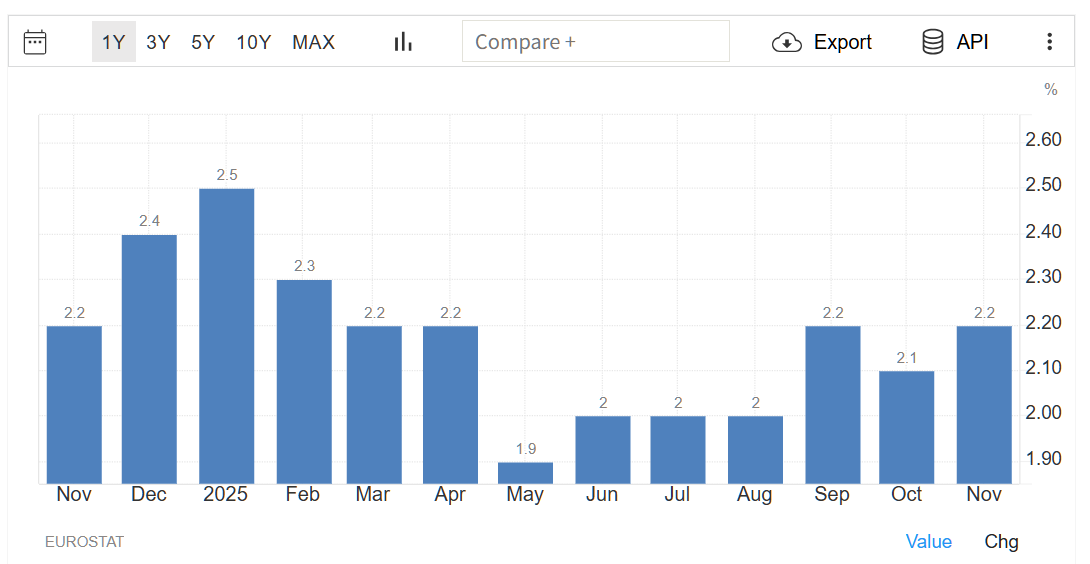This screenshot has width=1090, height=564.
Task: Click the Compare input field
Action: point(595,42)
